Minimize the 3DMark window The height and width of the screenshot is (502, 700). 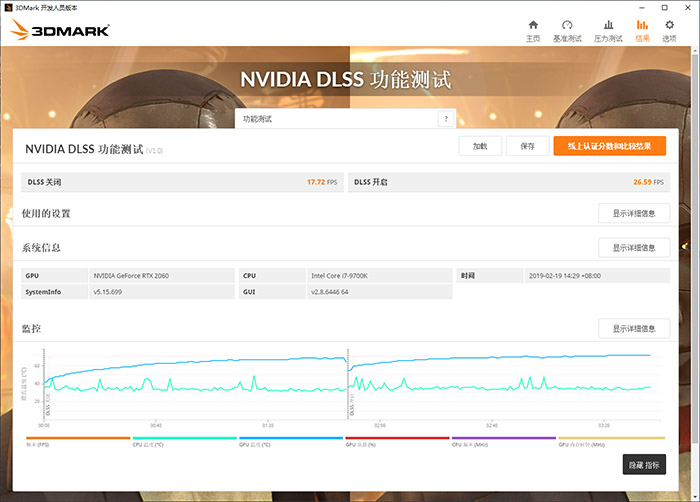pos(642,8)
